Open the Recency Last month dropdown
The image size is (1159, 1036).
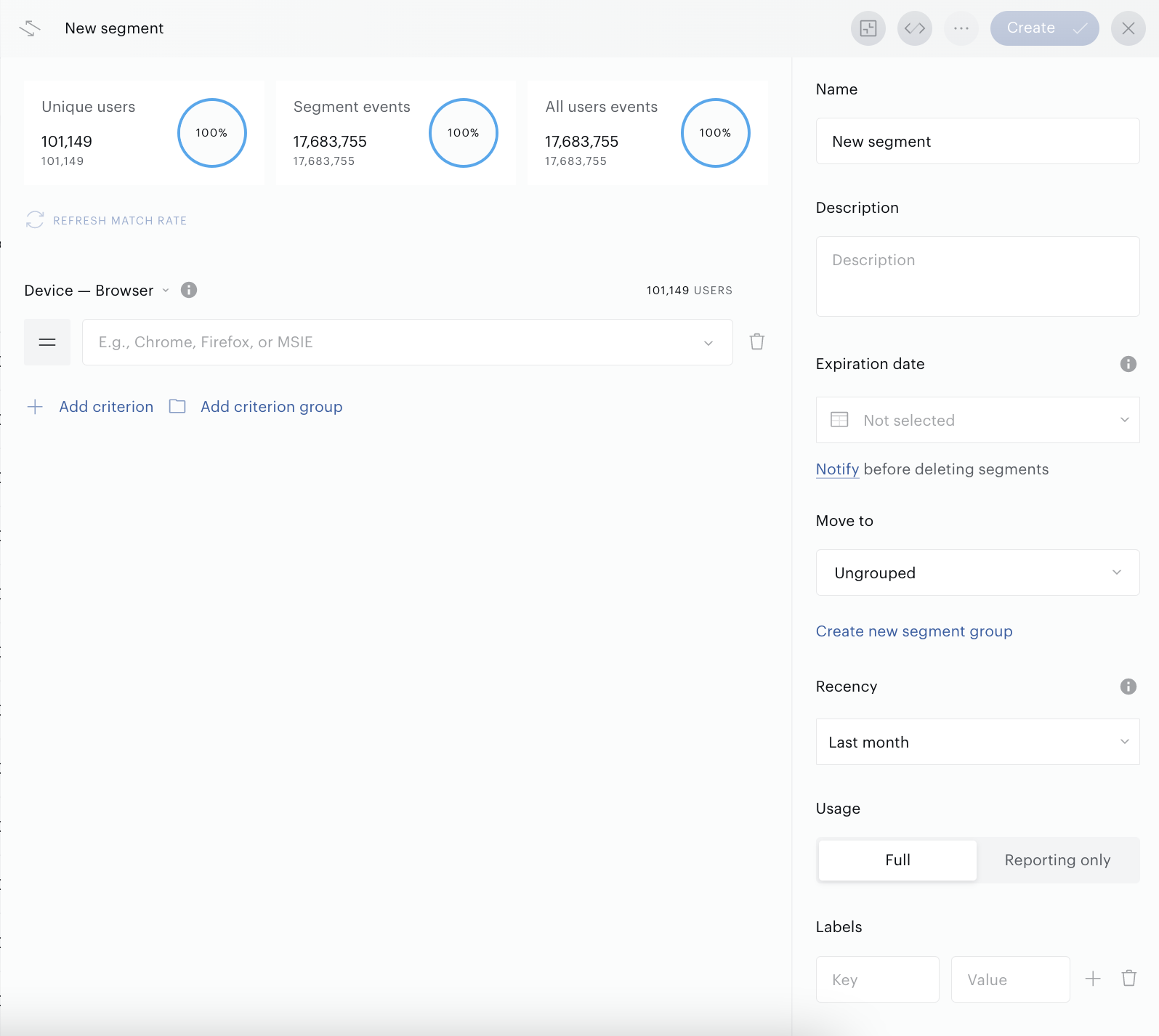pos(978,742)
